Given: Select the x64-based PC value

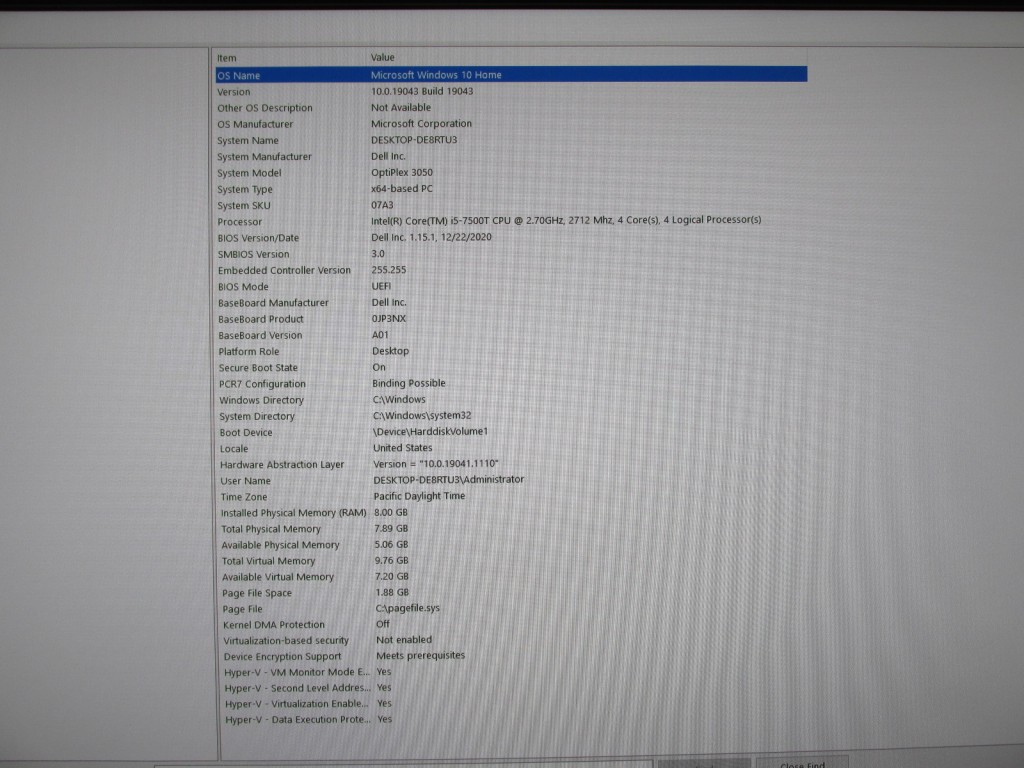Looking at the screenshot, I should (x=402, y=189).
